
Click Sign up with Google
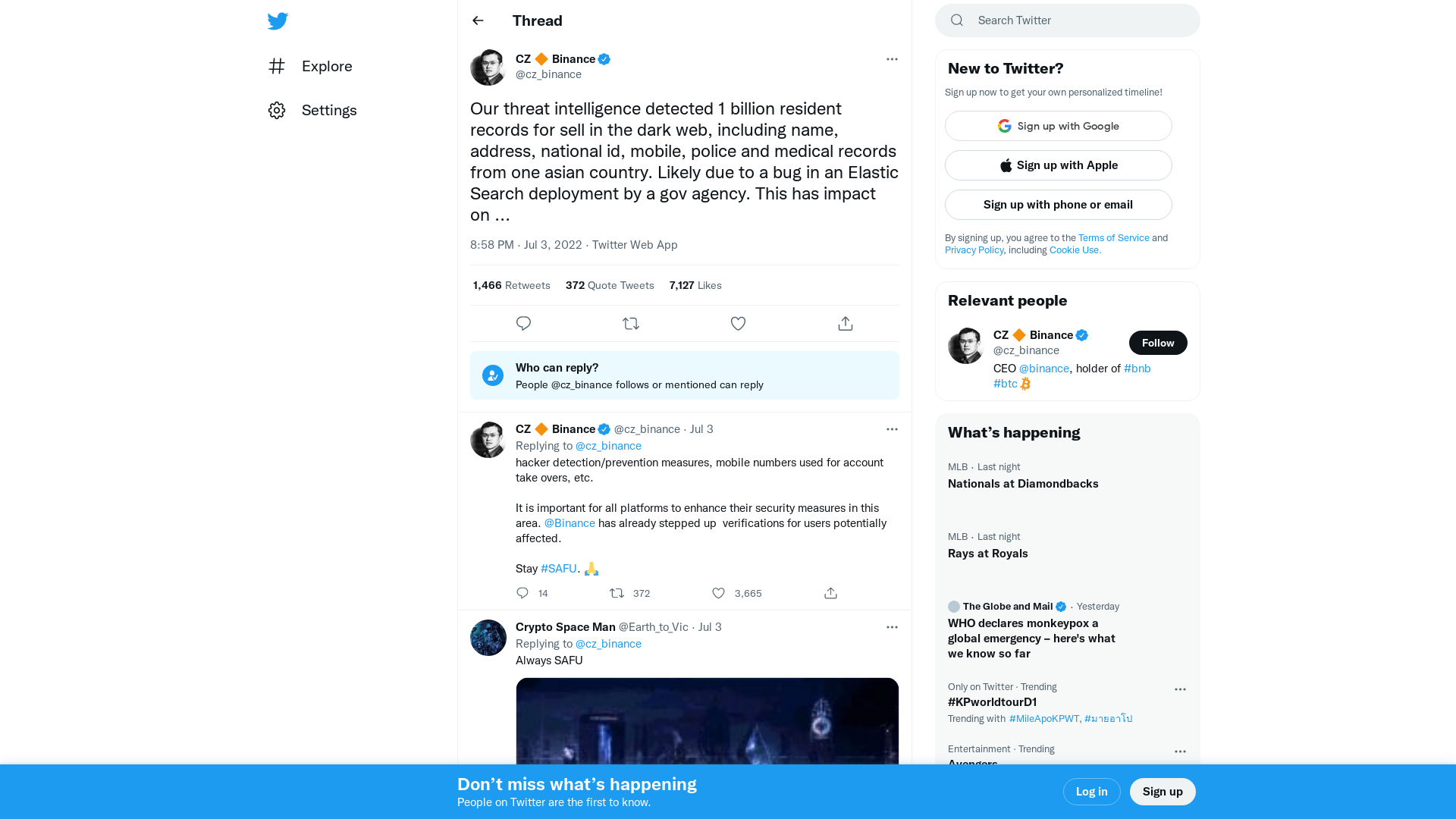pyautogui.click(x=1058, y=126)
